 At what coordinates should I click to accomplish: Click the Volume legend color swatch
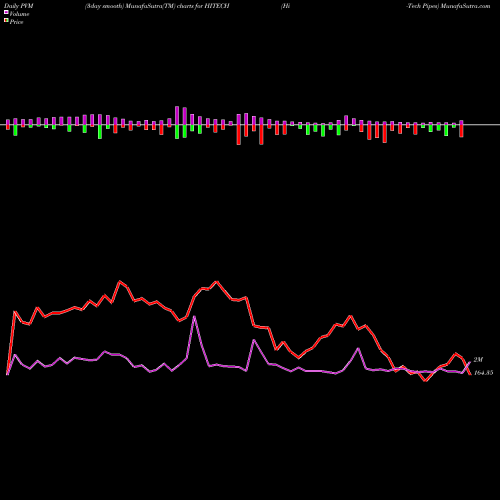6,12
